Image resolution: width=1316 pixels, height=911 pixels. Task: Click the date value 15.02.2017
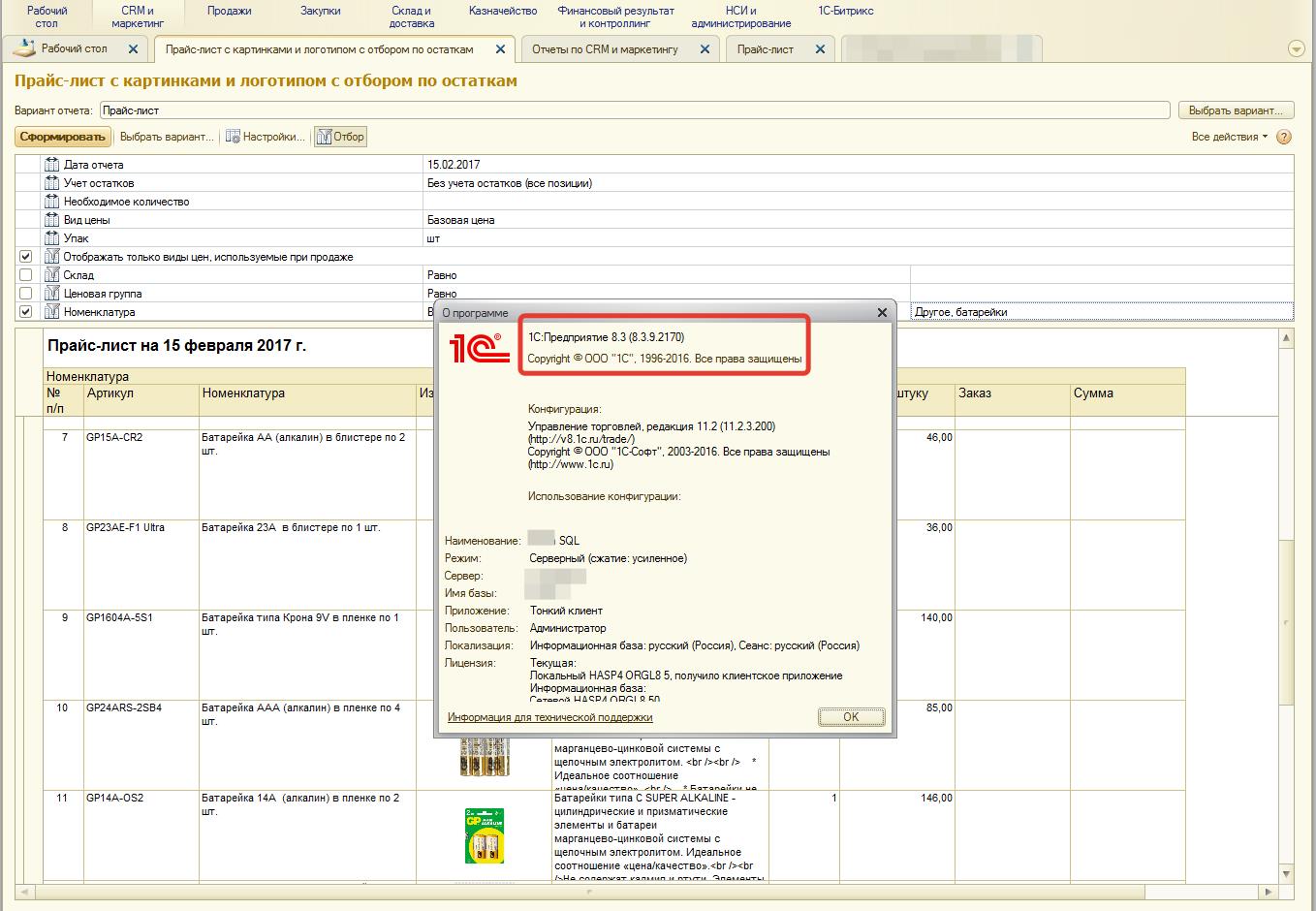pyautogui.click(x=454, y=165)
